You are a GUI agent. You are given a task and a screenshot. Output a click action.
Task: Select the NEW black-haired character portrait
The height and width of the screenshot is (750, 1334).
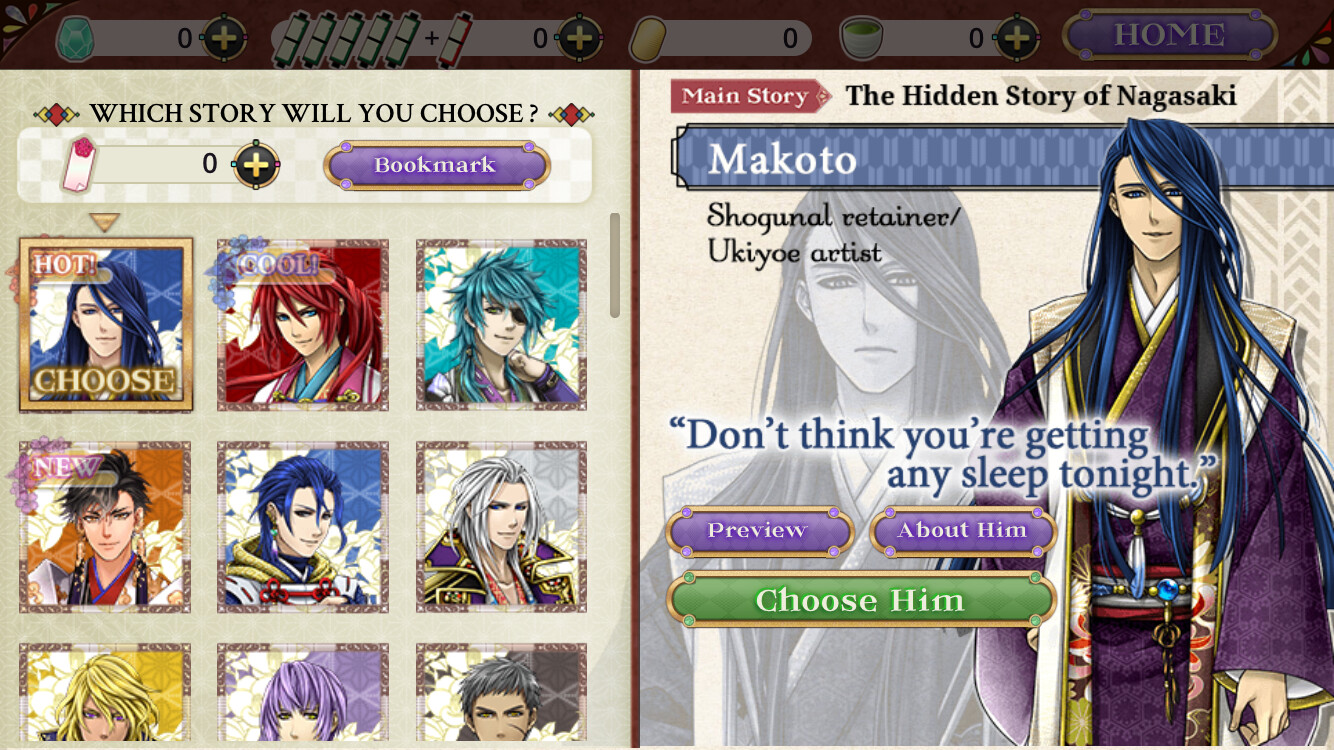coord(105,527)
